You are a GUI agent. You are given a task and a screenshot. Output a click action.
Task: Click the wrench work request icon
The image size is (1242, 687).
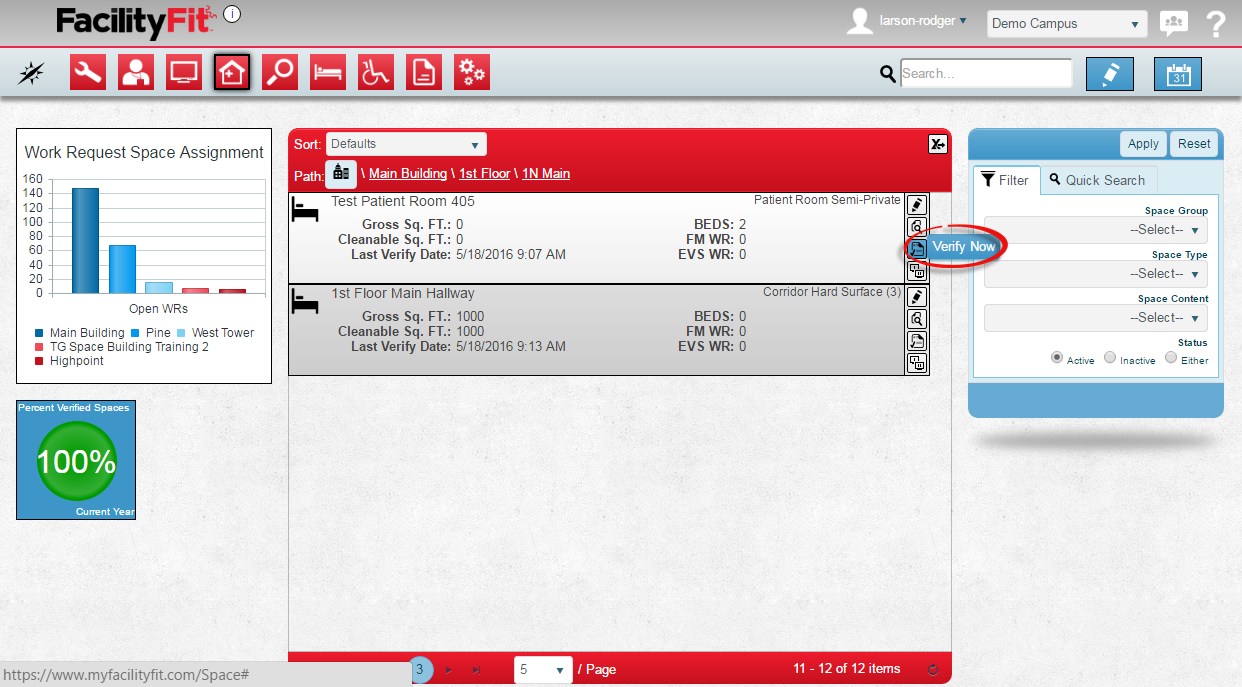88,72
